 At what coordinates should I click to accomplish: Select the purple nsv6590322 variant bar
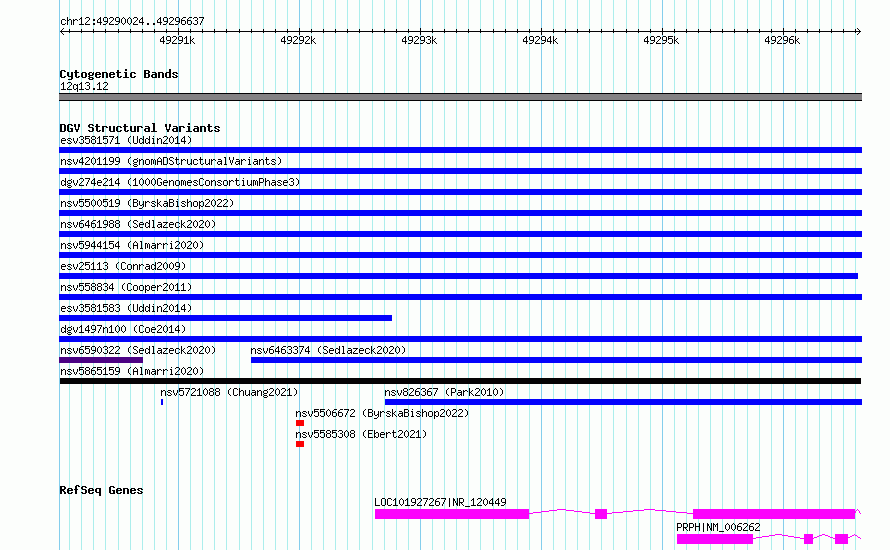coord(101,360)
